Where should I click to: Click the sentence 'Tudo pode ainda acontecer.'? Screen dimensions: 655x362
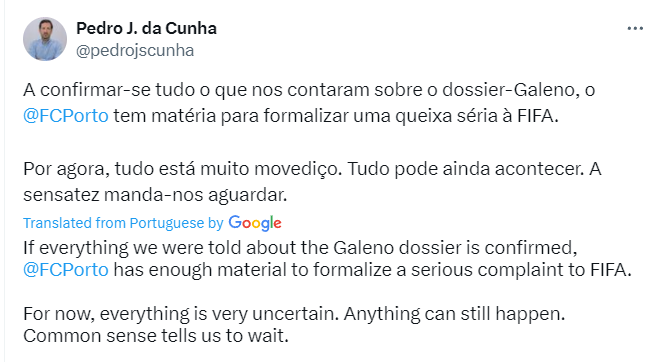(466, 169)
